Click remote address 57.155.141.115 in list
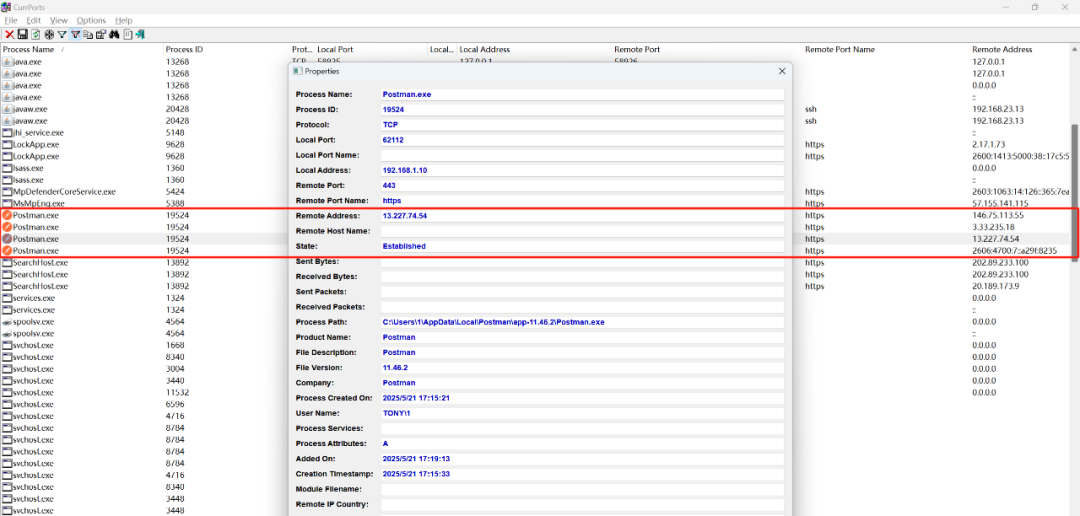 point(1000,203)
